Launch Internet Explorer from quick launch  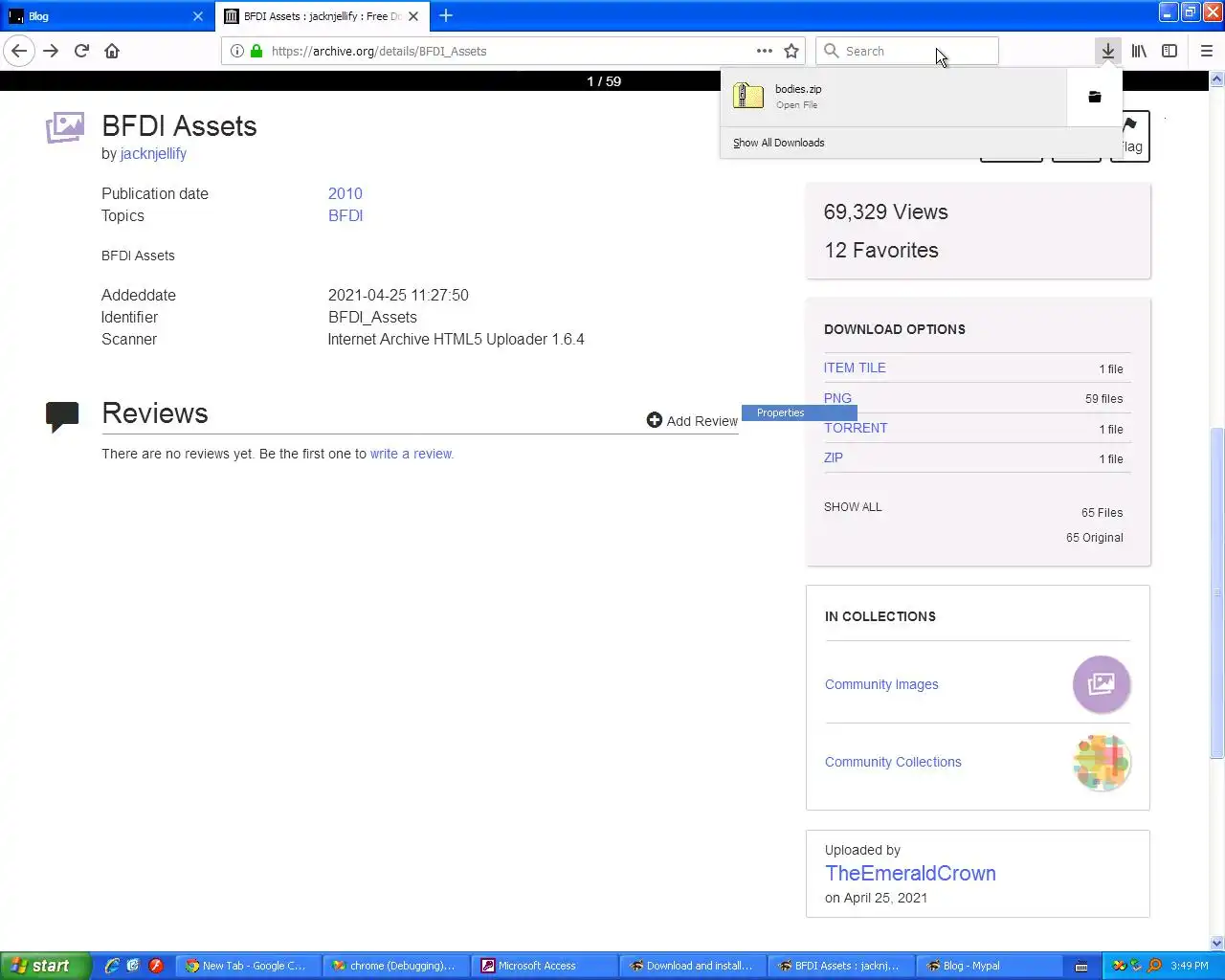(x=112, y=966)
